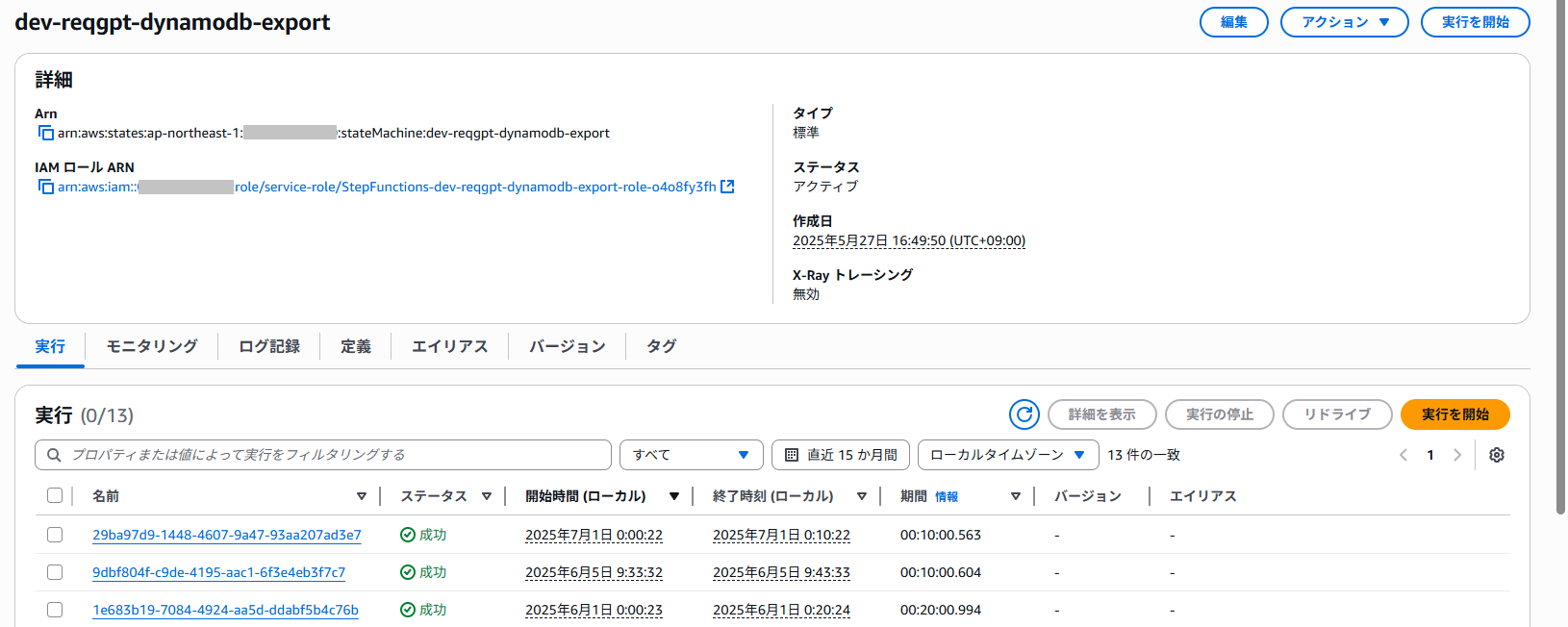Click page number 1 in pagination
1568x627 pixels.
[1430, 455]
